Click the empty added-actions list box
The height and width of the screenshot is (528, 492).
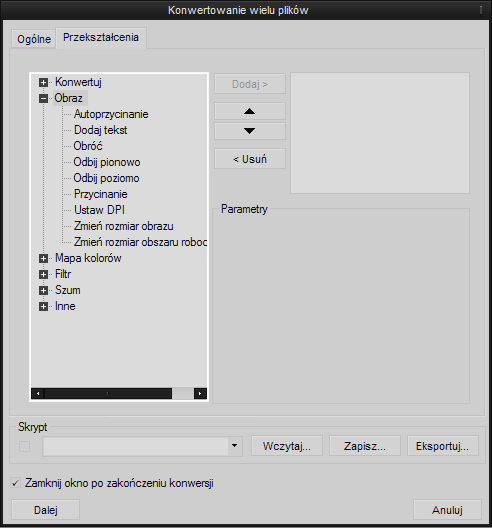coord(380,133)
